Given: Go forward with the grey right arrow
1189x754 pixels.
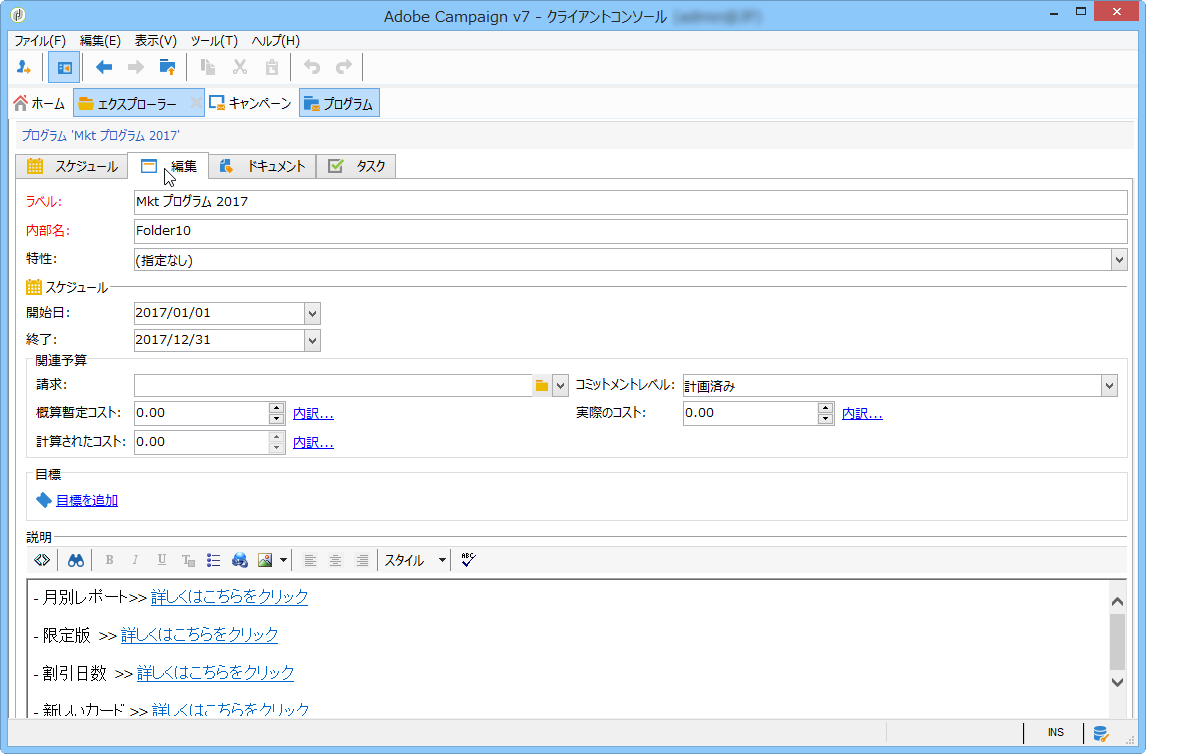Looking at the screenshot, I should pos(136,68).
